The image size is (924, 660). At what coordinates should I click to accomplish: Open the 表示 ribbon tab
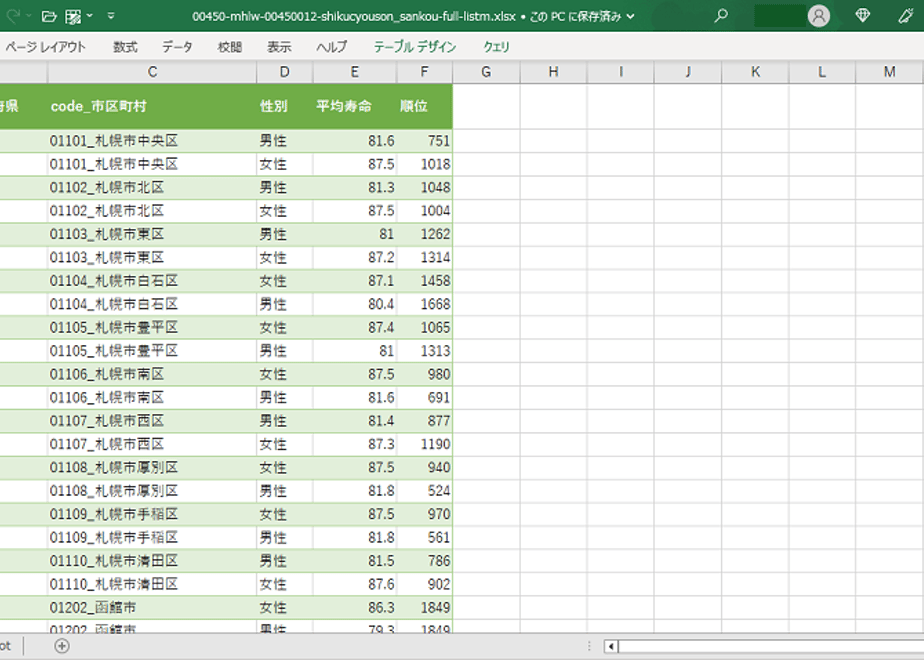click(x=279, y=47)
